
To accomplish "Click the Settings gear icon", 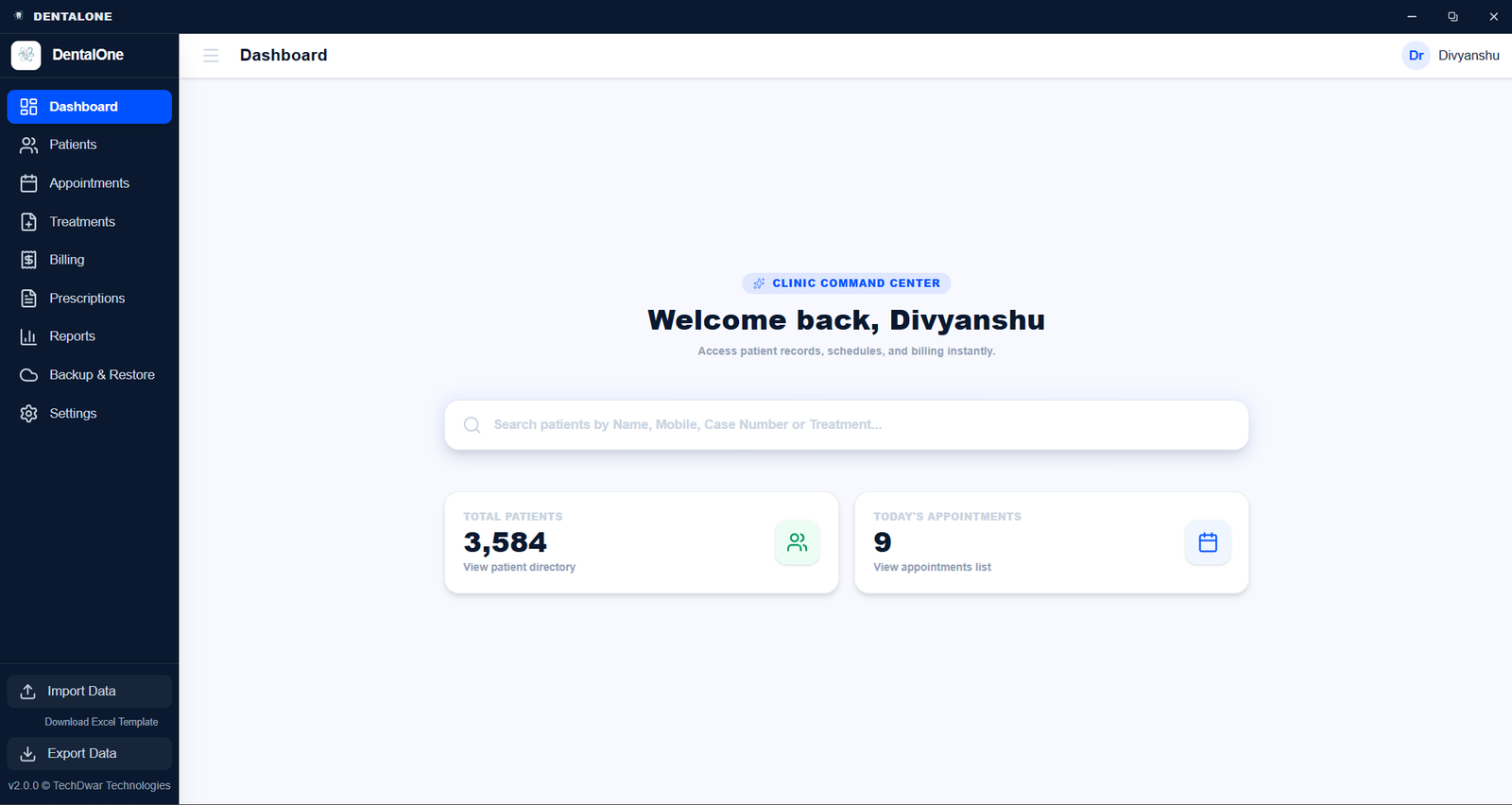I will [28, 414].
